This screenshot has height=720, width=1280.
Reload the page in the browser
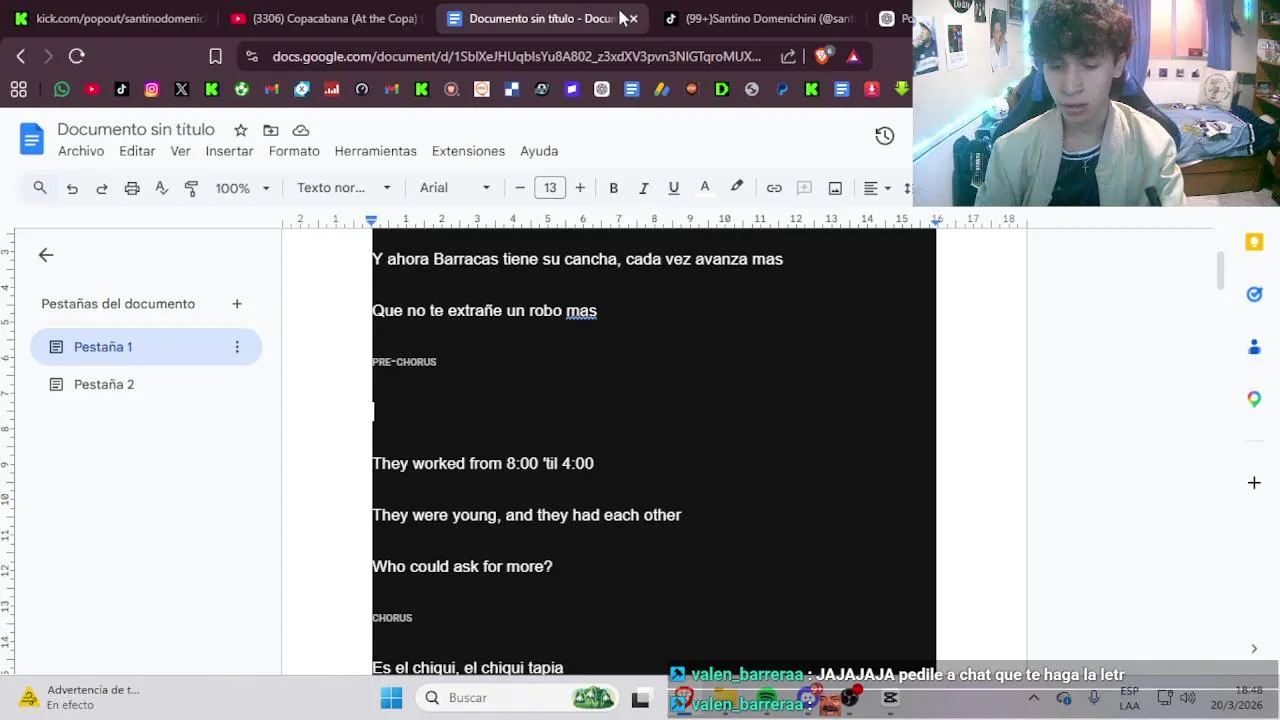coord(77,56)
